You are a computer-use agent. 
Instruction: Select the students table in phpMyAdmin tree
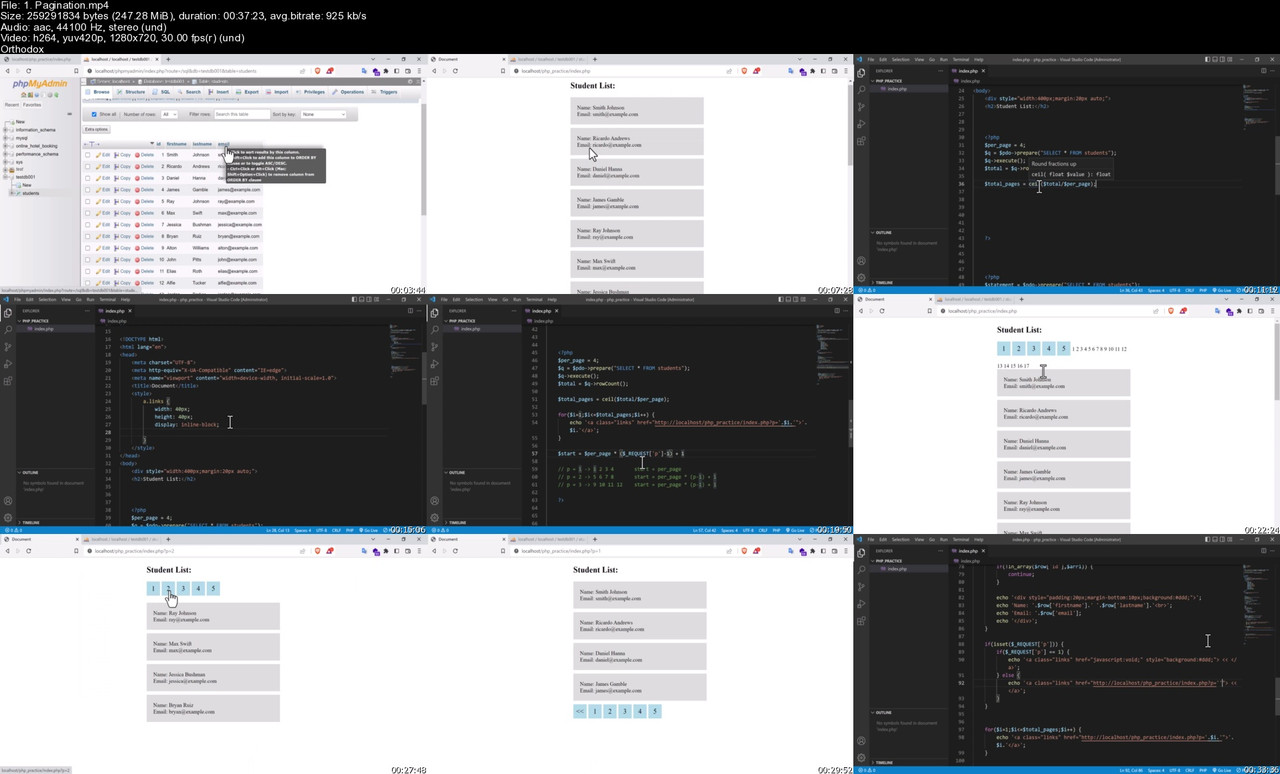click(31, 193)
